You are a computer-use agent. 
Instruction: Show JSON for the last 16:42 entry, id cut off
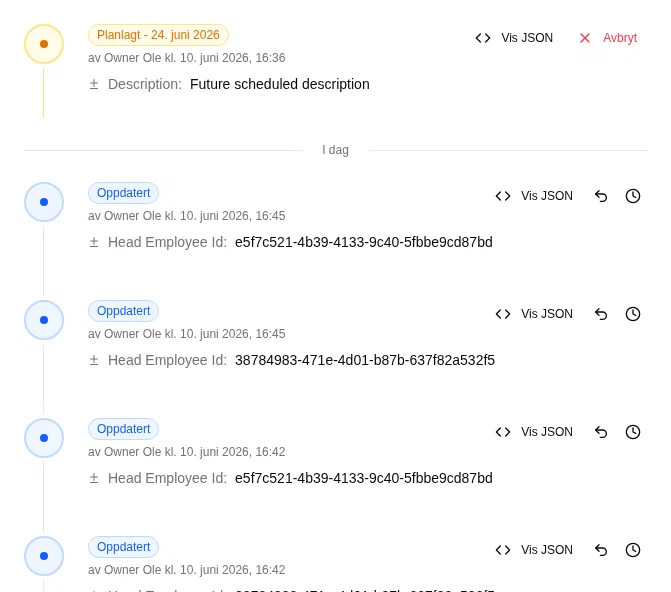[x=534, y=550]
